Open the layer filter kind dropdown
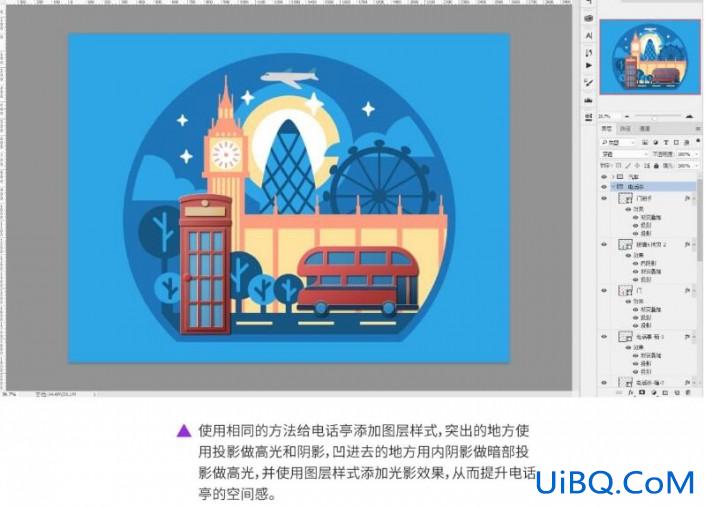705x507 pixels. 618,142
